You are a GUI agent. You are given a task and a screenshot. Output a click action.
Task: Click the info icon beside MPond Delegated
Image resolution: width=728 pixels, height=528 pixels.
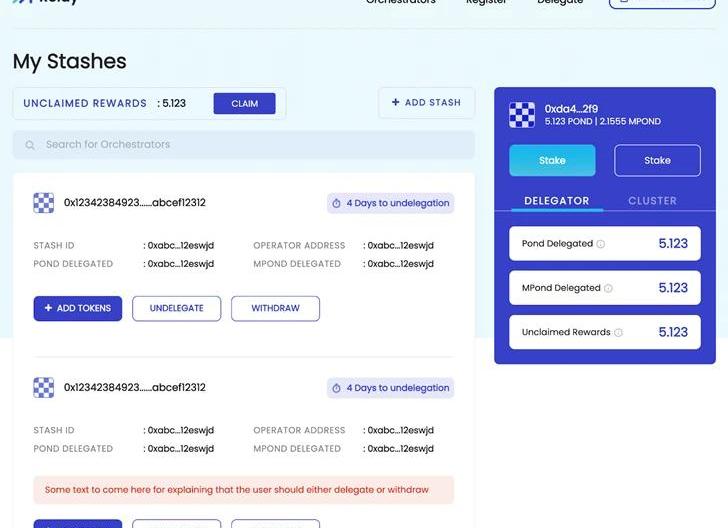[x=608, y=288]
